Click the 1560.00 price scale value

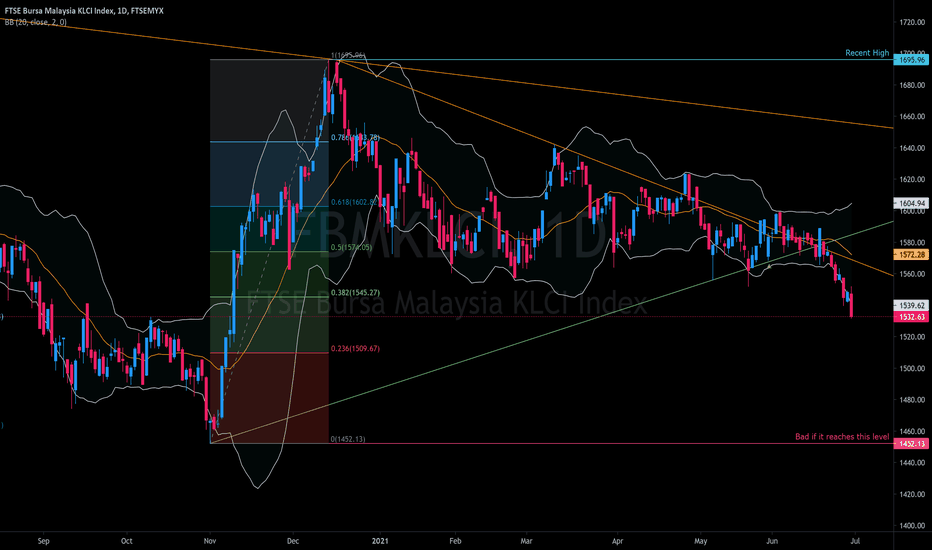[x=912, y=274]
